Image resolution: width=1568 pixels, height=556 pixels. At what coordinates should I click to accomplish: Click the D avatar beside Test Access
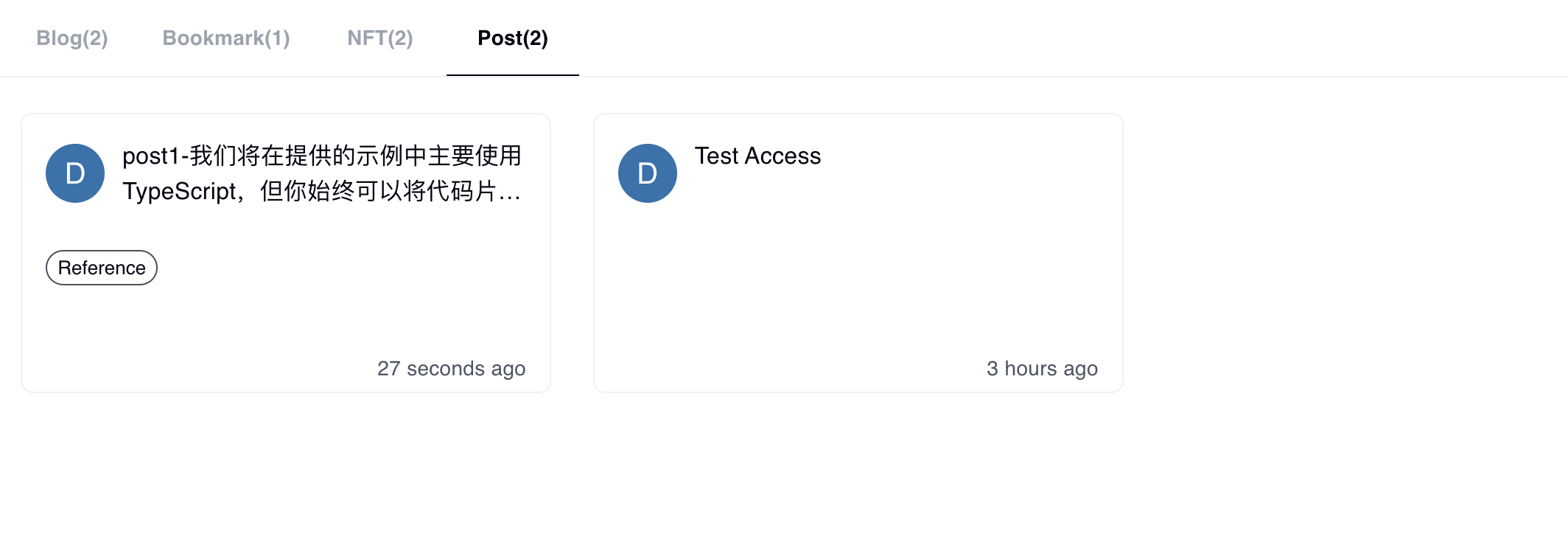[x=647, y=173]
